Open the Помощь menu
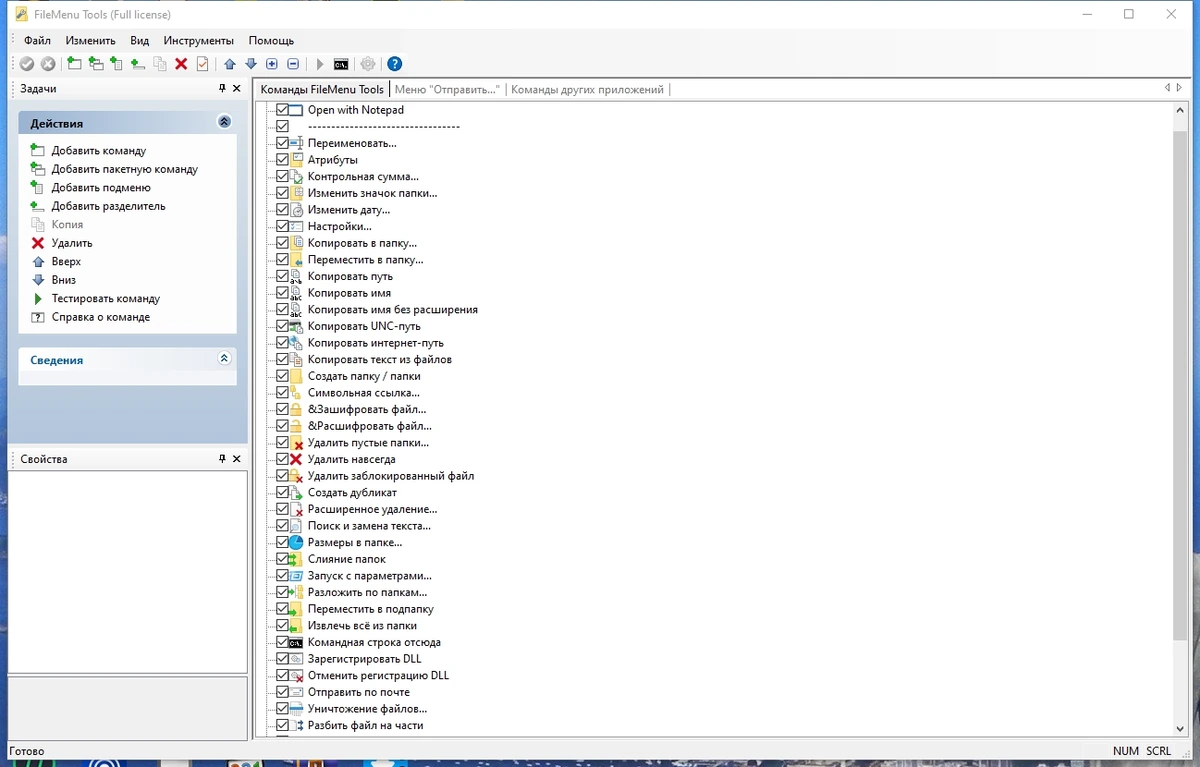 click(271, 41)
